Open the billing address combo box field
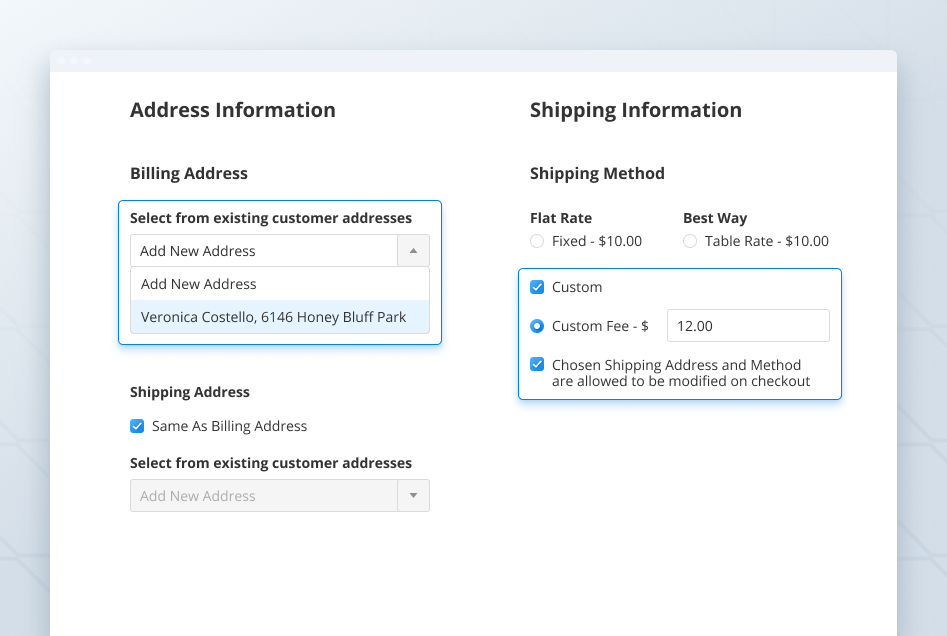 pyautogui.click(x=265, y=250)
